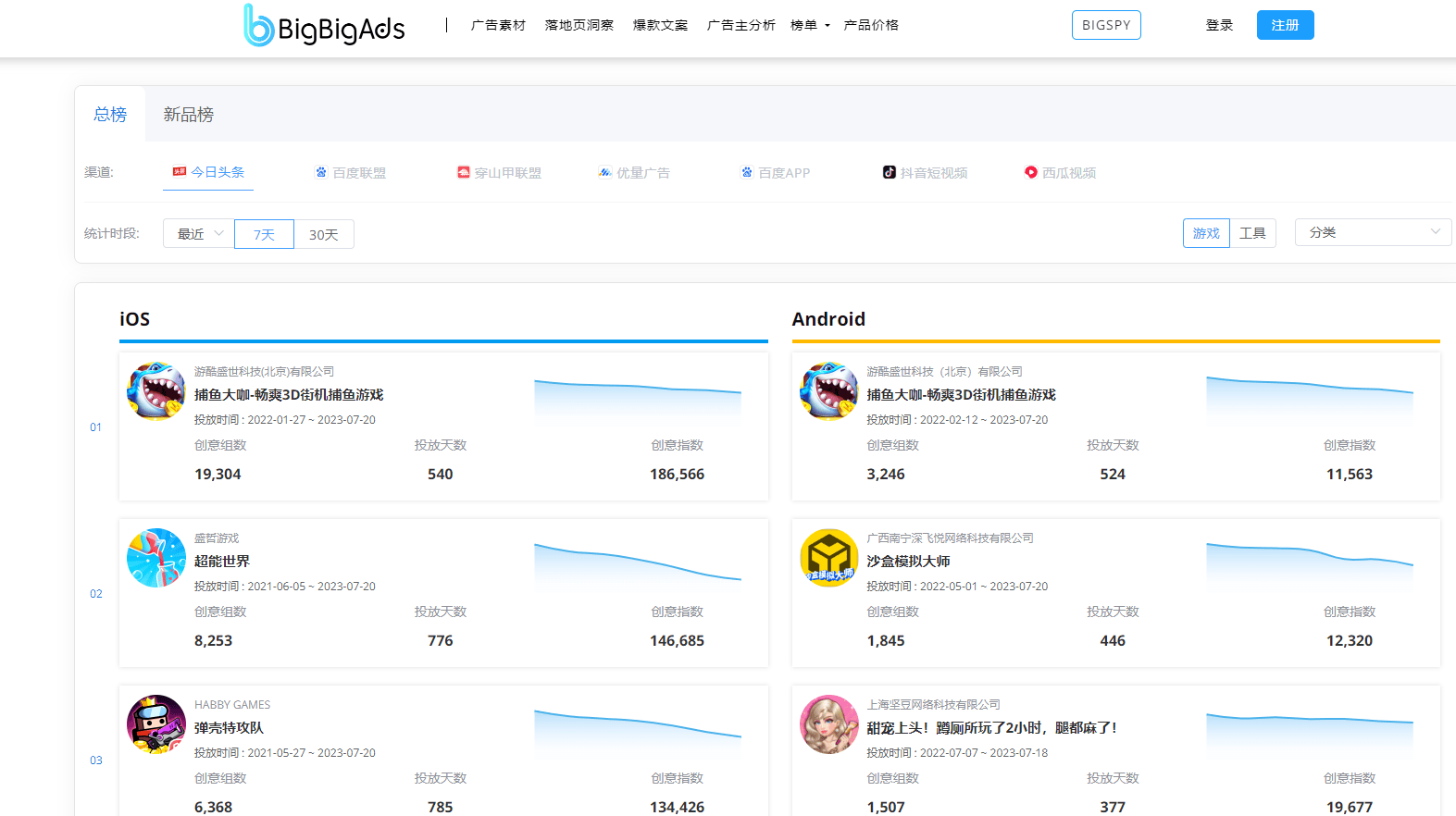
Task: Open the 甜宠上头 title link
Action: (x=993, y=728)
